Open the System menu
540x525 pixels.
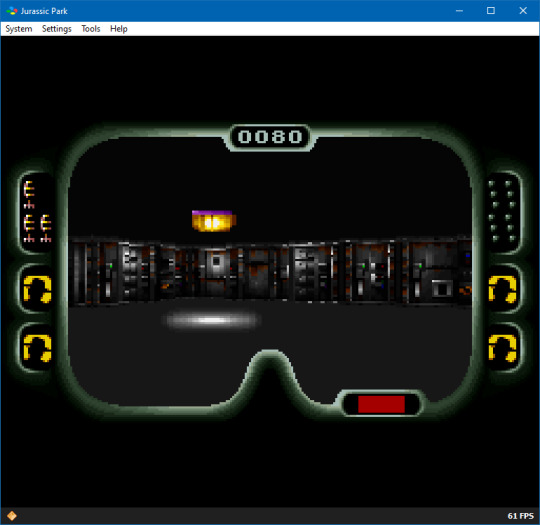point(19,29)
